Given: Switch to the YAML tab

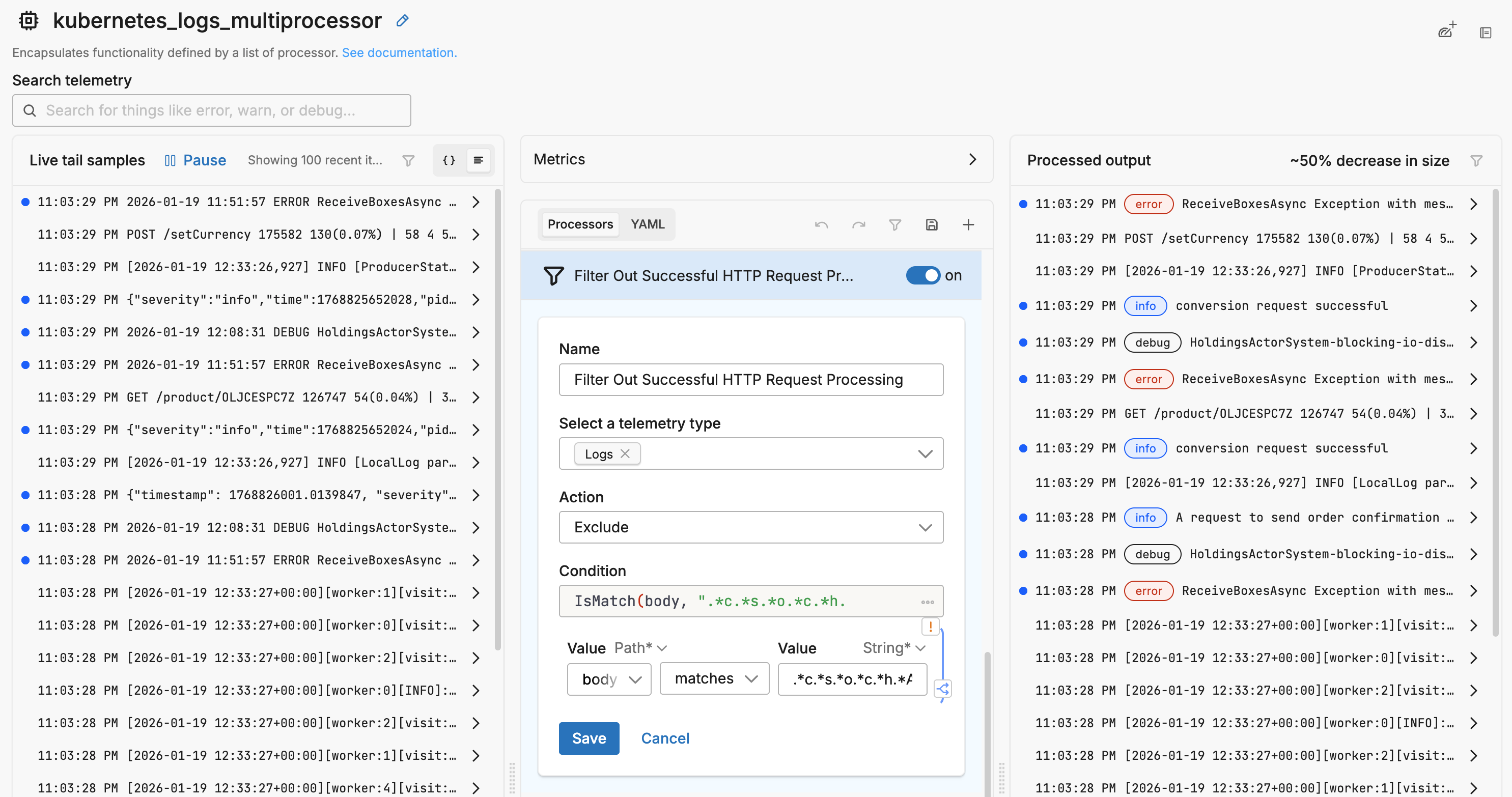Looking at the screenshot, I should click(648, 223).
